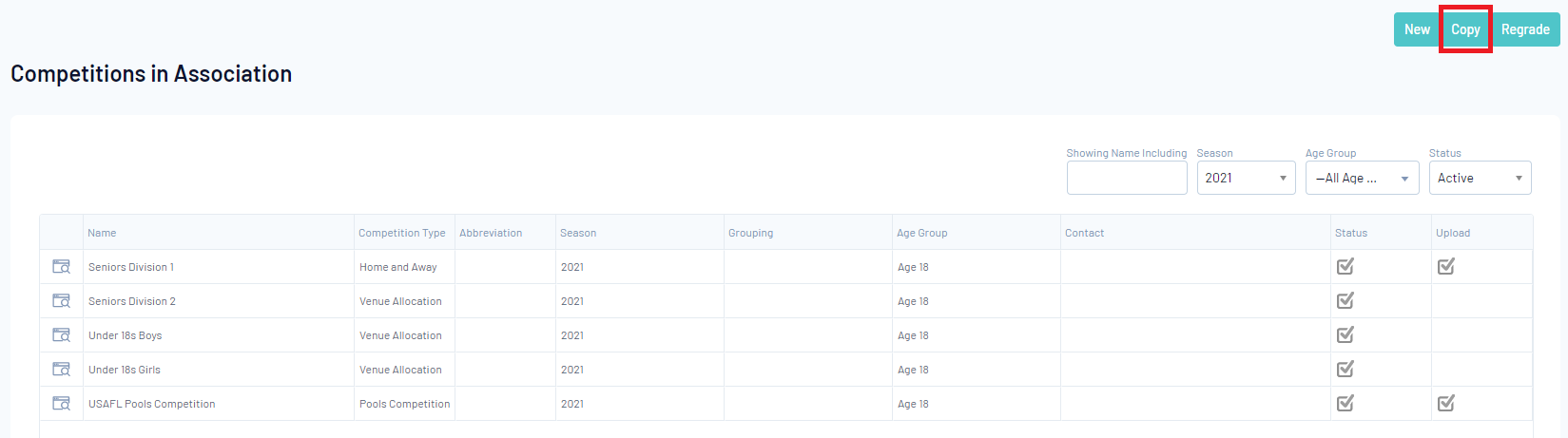Click the Regrade button
This screenshot has height=438, width=1568.
(x=1525, y=29)
